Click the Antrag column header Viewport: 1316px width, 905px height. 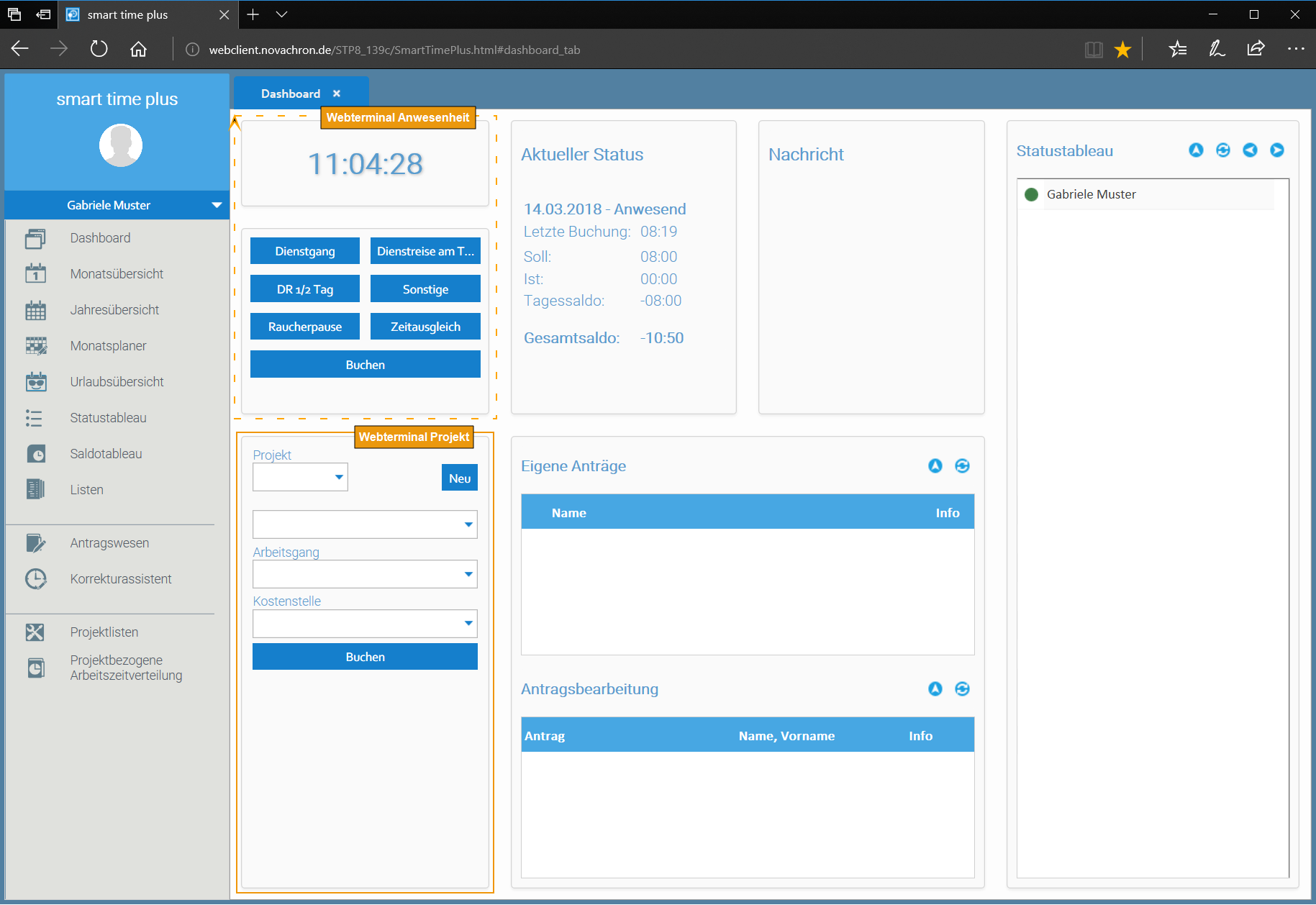point(545,736)
